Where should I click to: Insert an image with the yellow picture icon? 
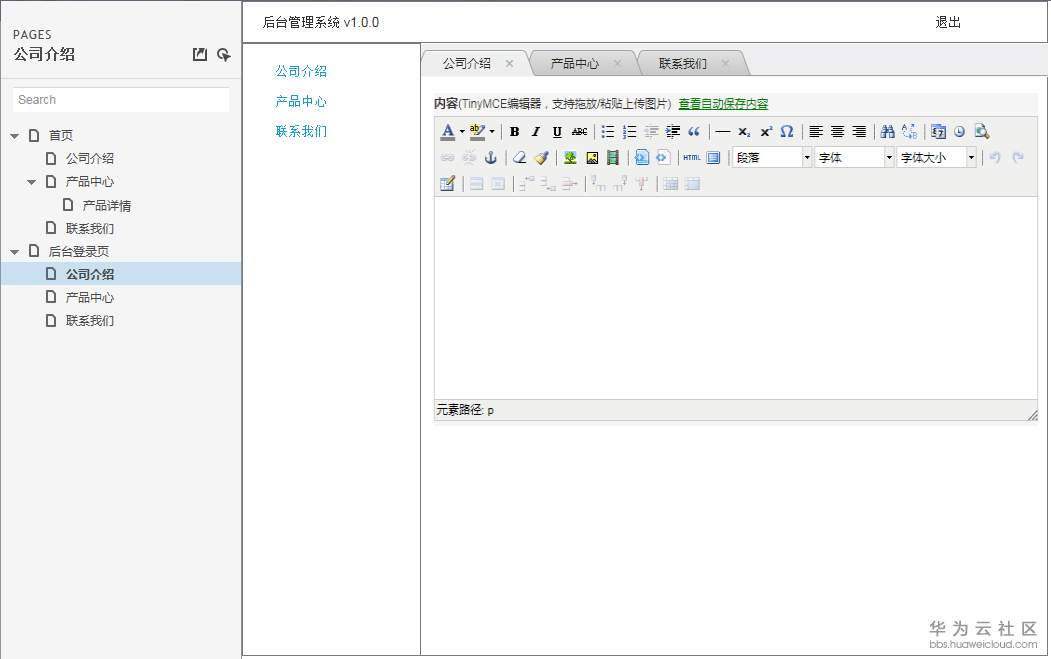591,158
